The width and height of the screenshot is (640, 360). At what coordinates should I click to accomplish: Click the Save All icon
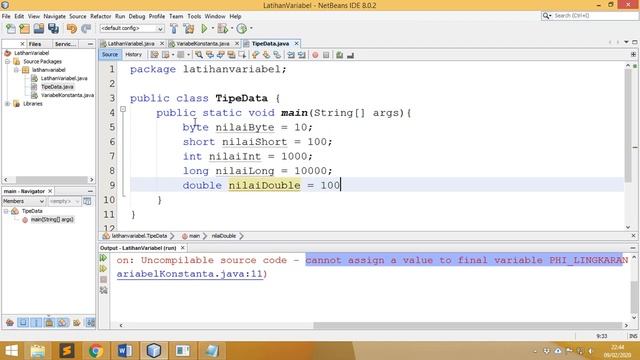tap(53, 29)
